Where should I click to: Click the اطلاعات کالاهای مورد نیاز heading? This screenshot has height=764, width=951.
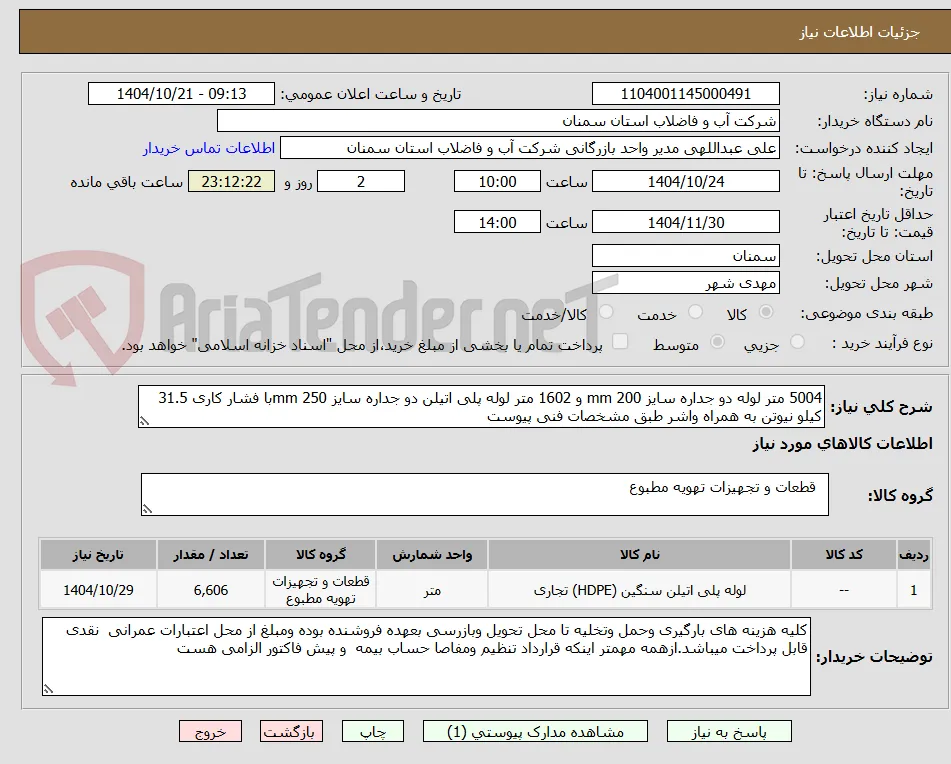tap(842, 444)
